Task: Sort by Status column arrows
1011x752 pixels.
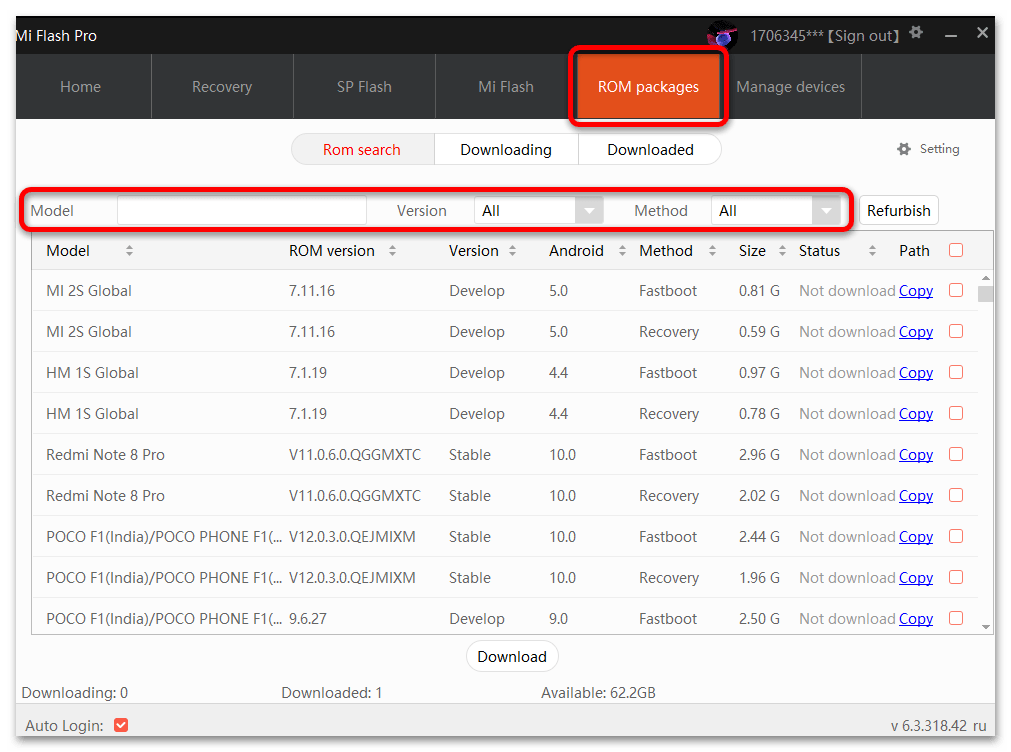Action: pos(872,251)
